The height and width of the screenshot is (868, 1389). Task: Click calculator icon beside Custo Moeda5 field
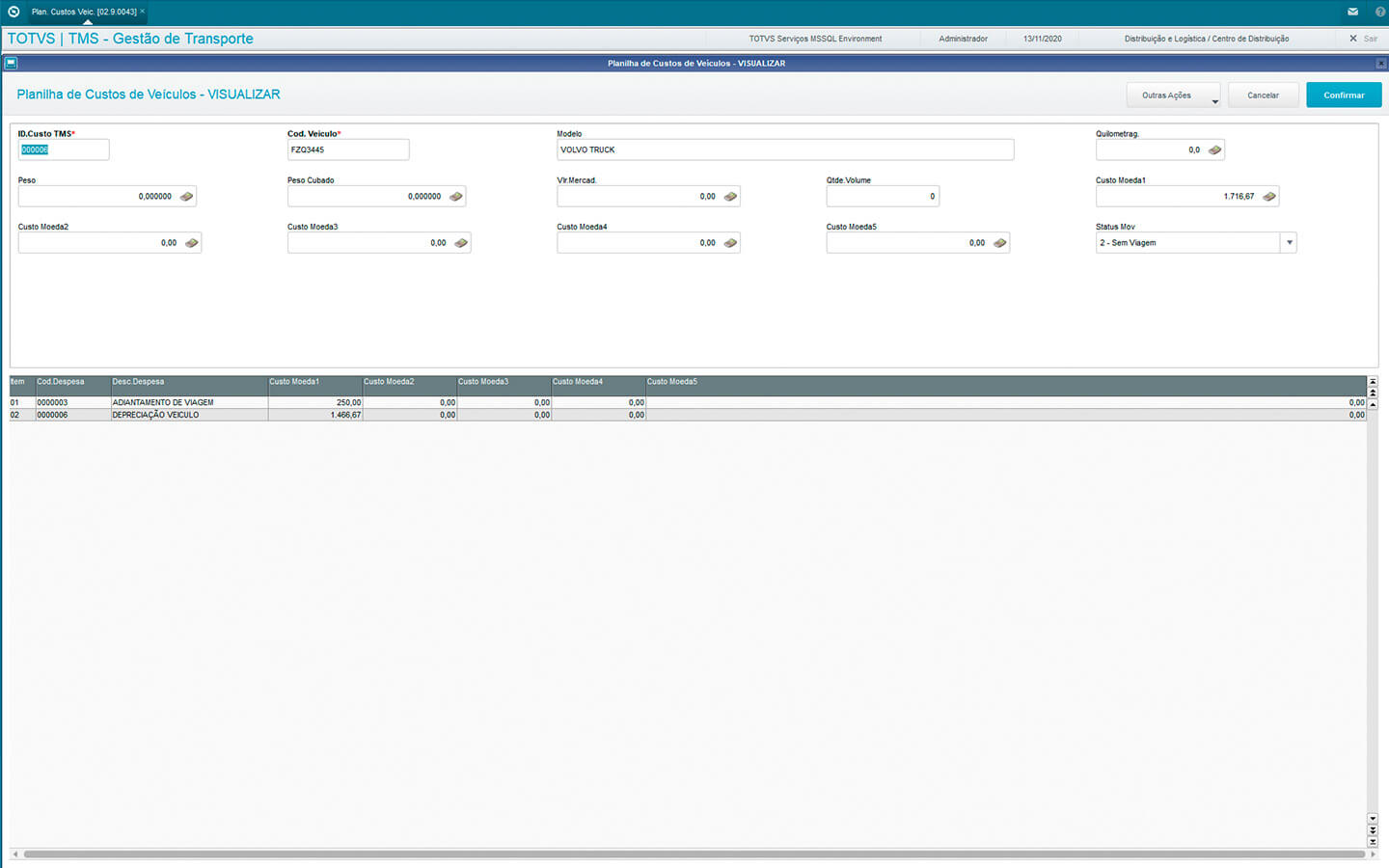click(999, 243)
